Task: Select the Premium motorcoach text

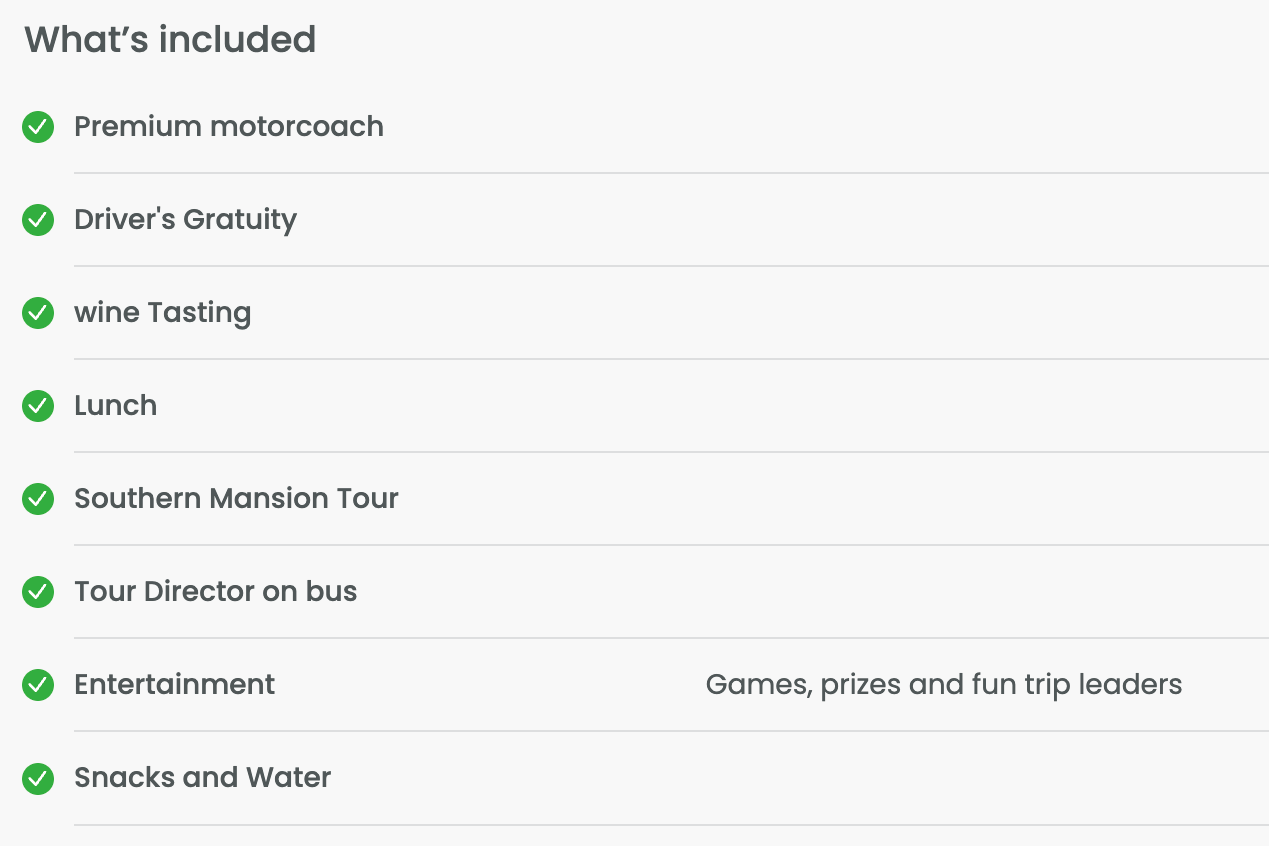Action: (229, 127)
